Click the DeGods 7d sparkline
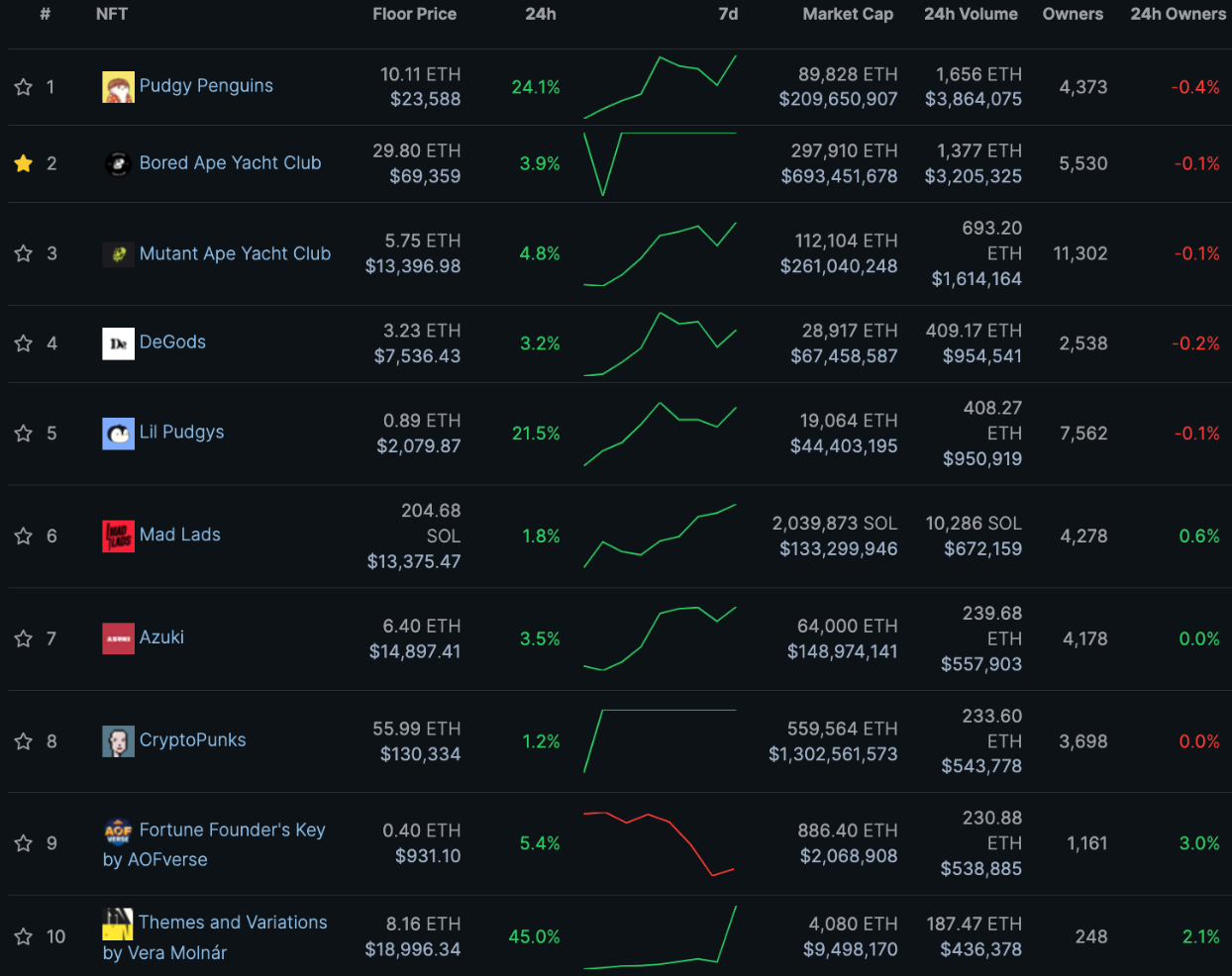This screenshot has height=976, width=1232. pos(660,344)
